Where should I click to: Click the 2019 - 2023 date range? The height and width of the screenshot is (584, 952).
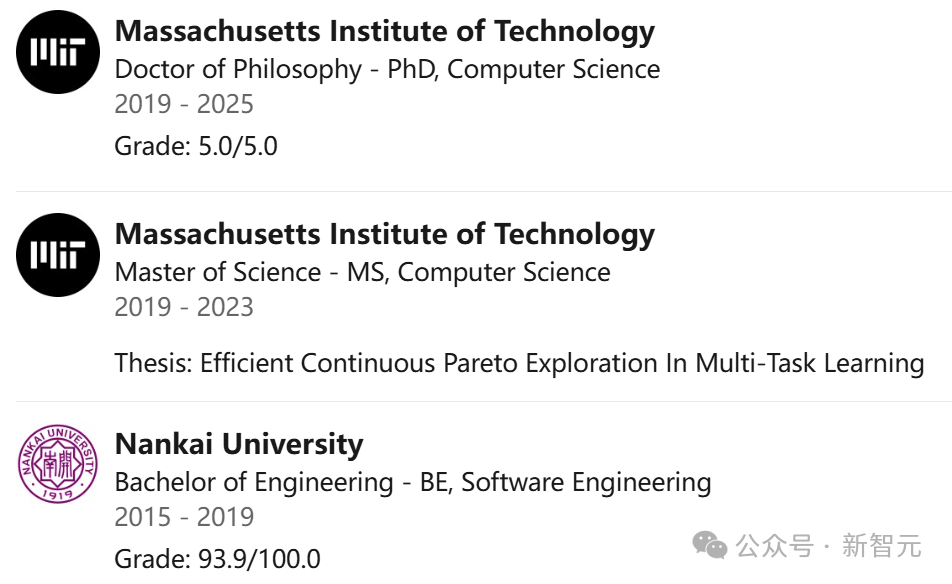pos(184,307)
